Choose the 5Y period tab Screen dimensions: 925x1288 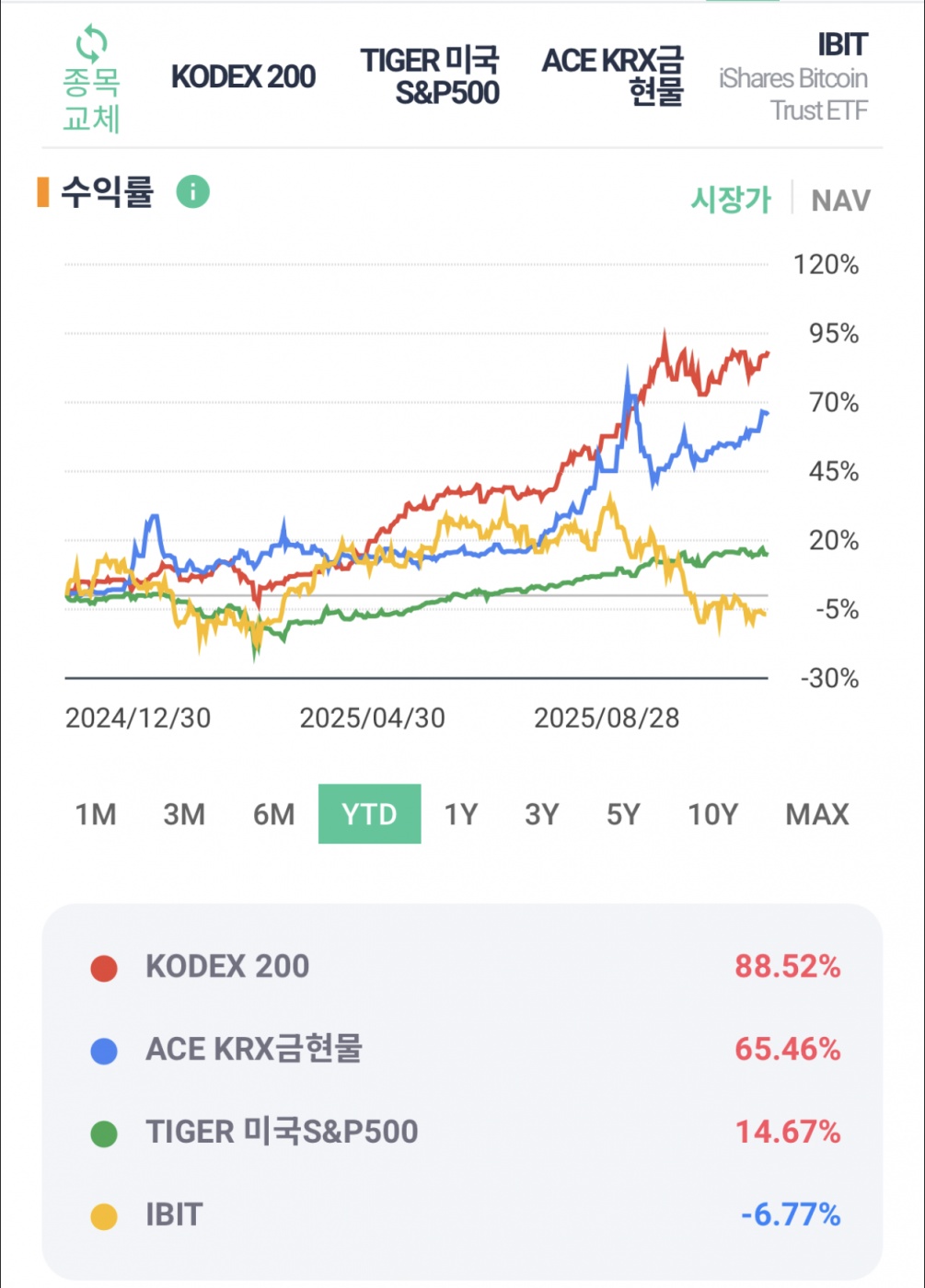click(623, 814)
